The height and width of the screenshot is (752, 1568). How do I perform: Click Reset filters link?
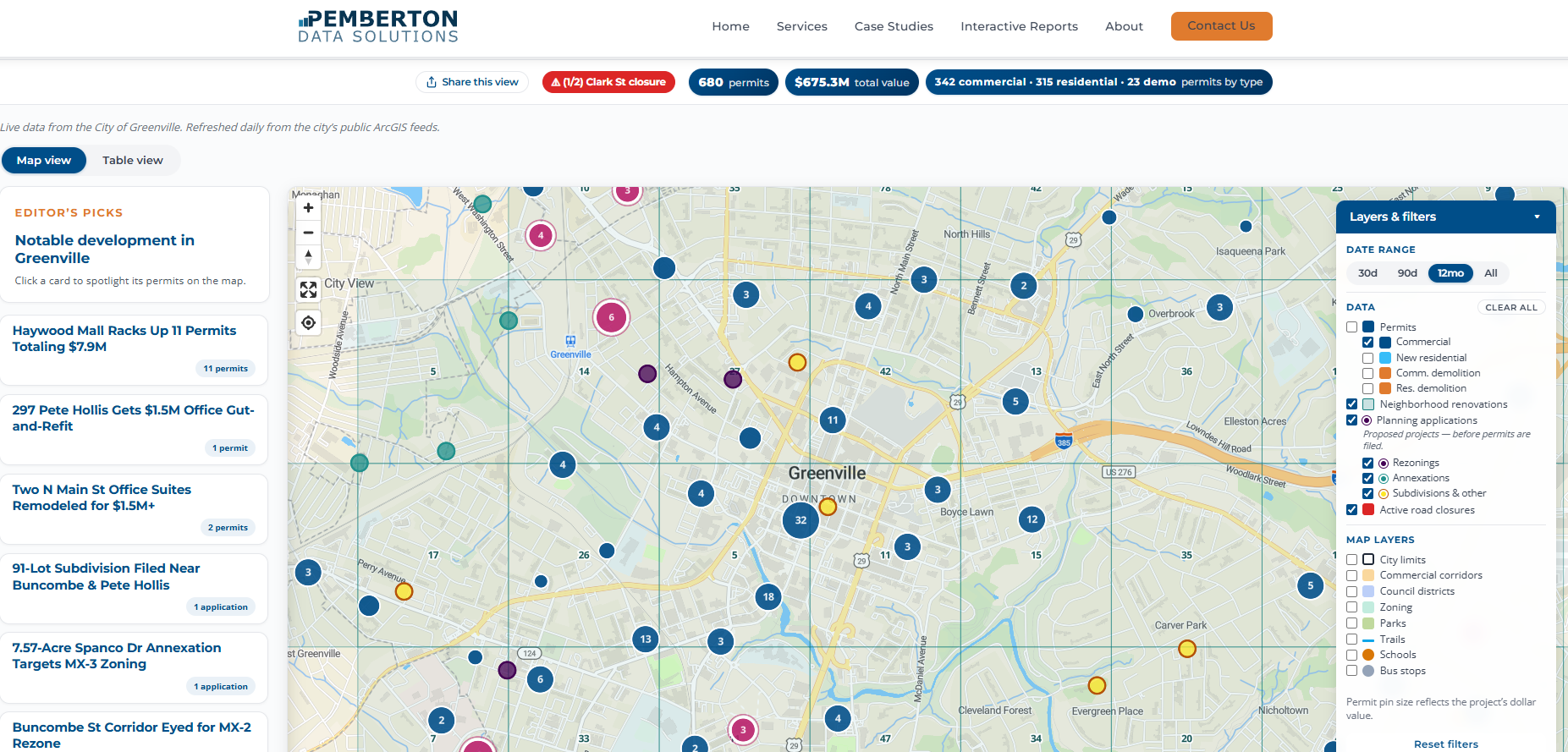(x=1446, y=744)
